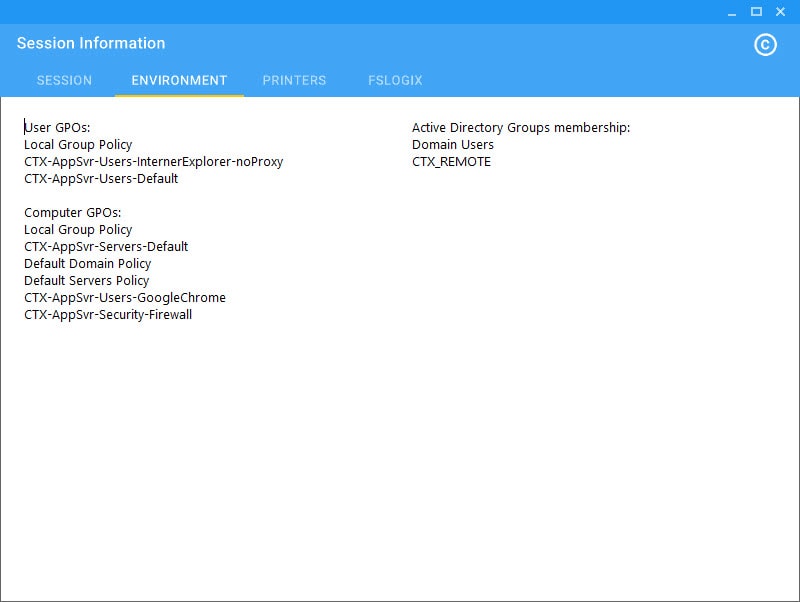
Task: Click the 'CTX-AppSvr-Security-Firewall' line
Action: click(108, 315)
